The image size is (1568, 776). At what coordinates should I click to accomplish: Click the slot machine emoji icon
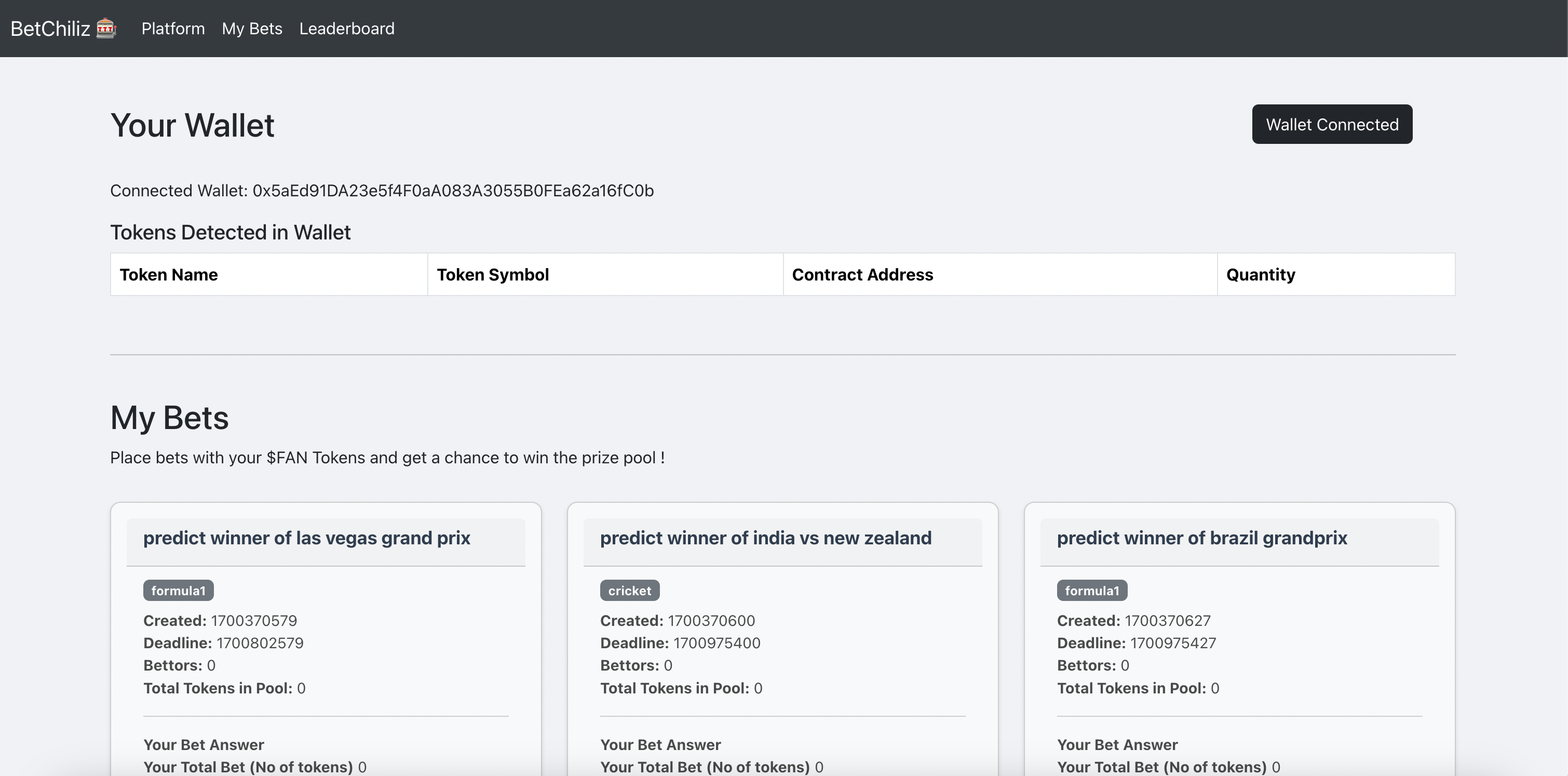106,29
